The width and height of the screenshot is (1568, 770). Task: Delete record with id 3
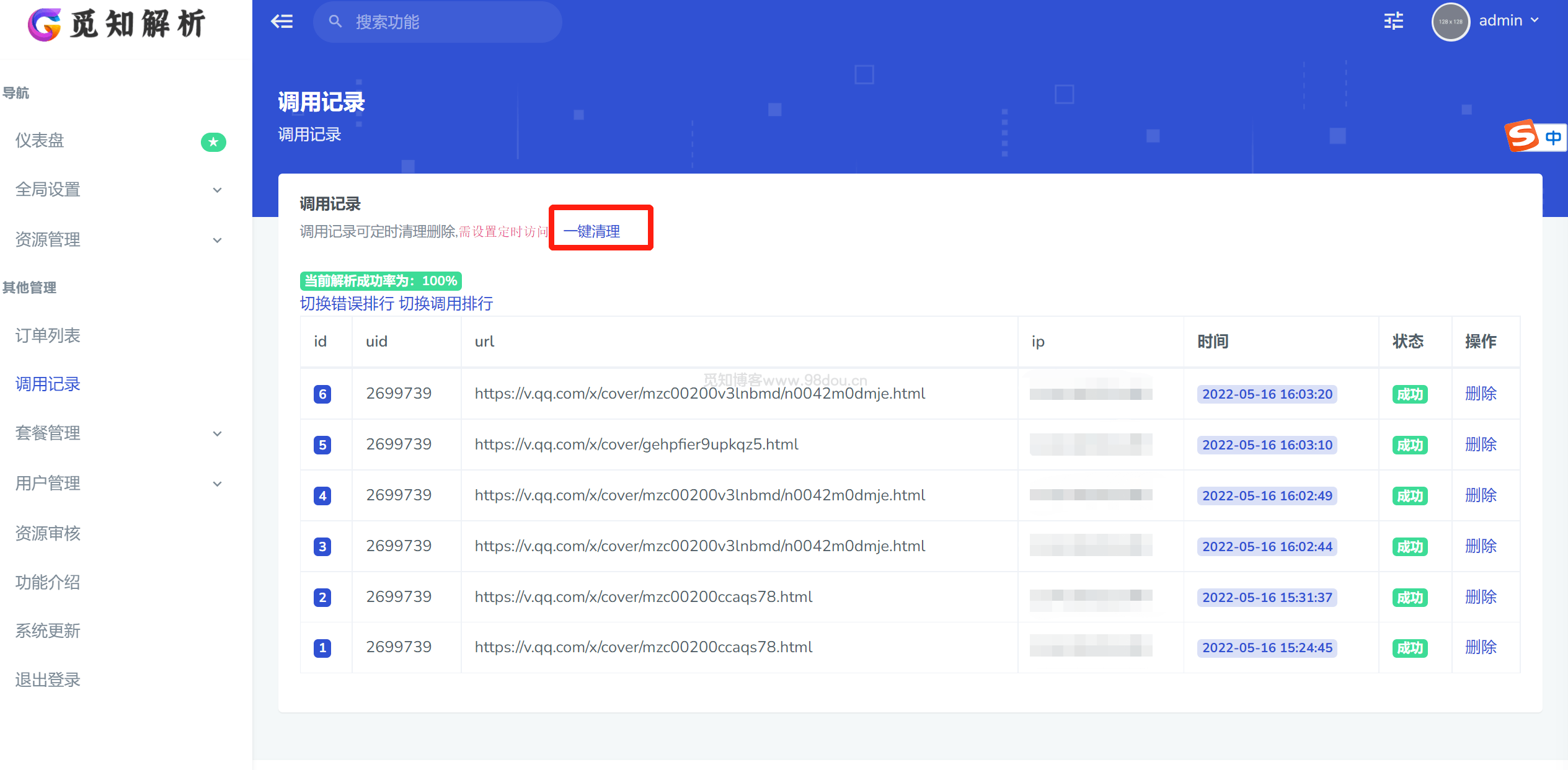[1481, 546]
